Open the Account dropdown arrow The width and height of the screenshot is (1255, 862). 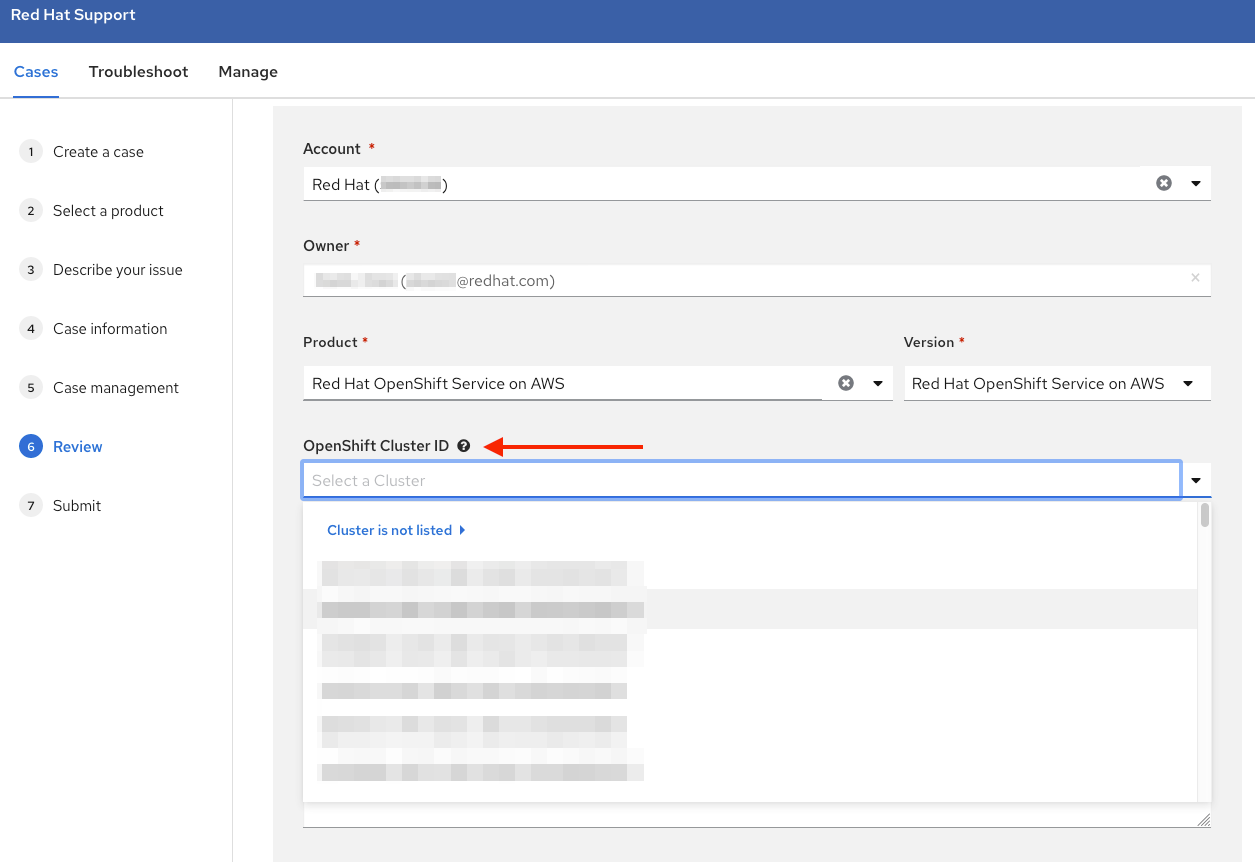pos(1196,184)
